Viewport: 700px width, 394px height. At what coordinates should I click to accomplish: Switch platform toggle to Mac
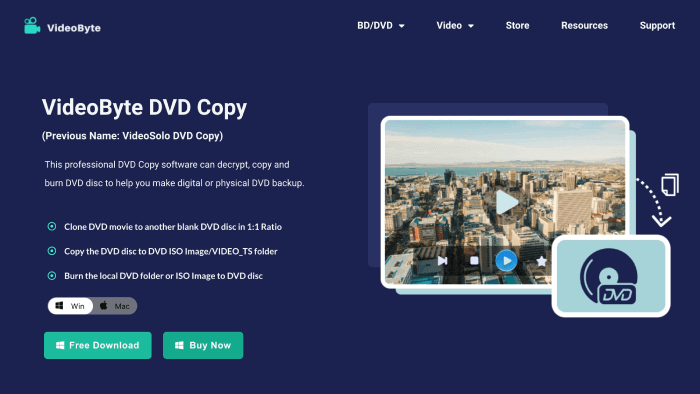(115, 306)
